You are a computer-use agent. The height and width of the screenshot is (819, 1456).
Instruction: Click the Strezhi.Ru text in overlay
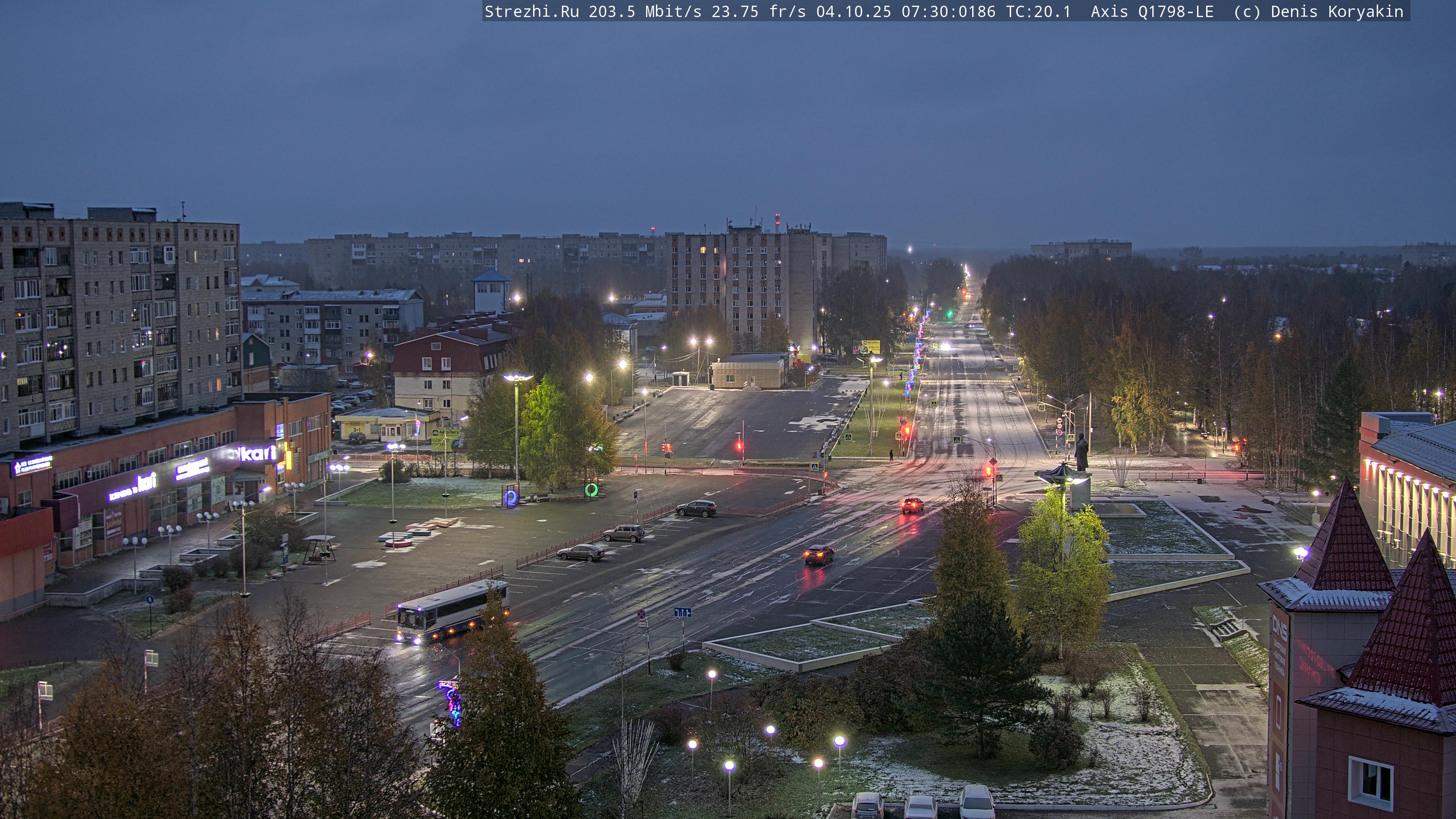tap(531, 11)
